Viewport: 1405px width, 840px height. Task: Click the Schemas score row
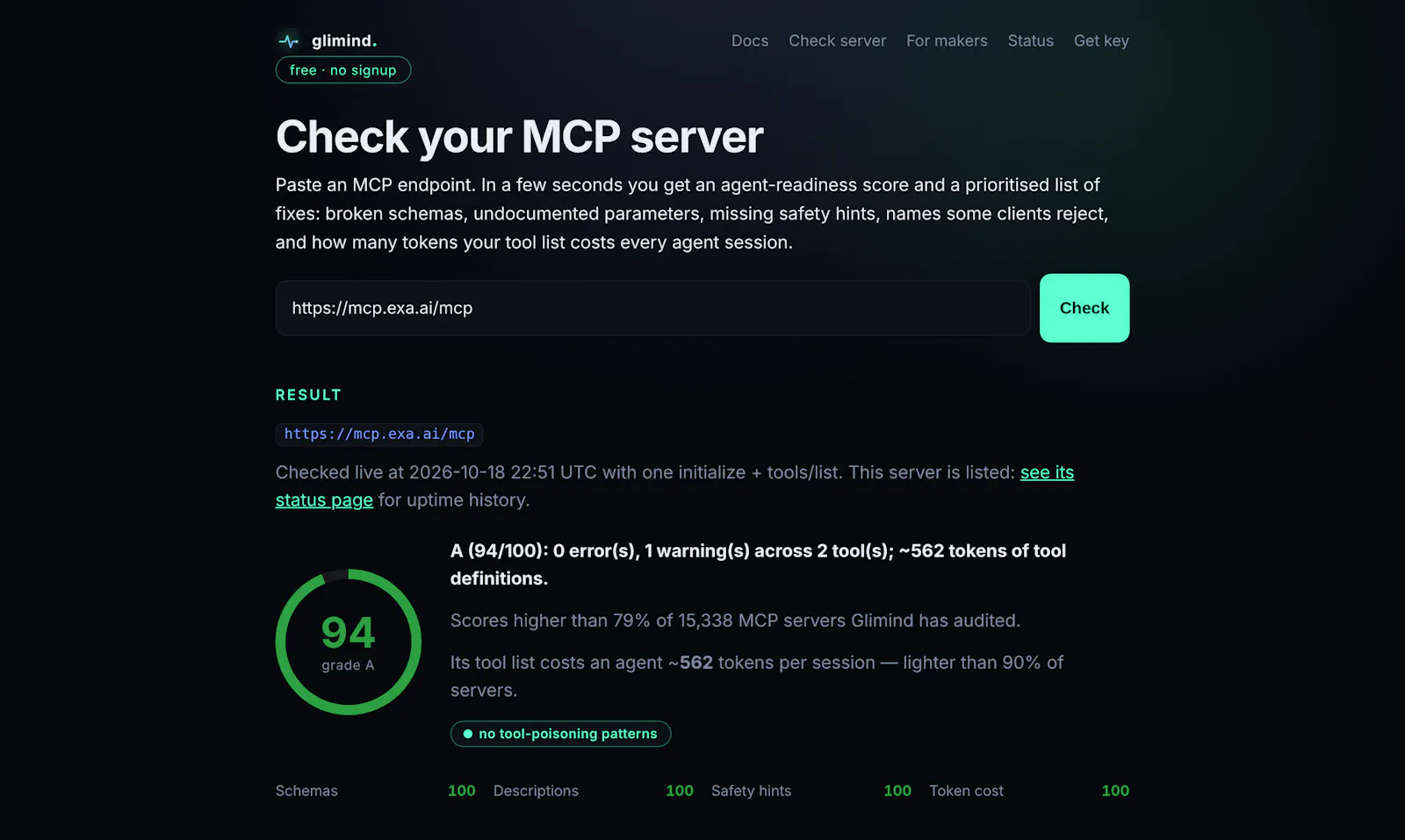click(x=376, y=791)
